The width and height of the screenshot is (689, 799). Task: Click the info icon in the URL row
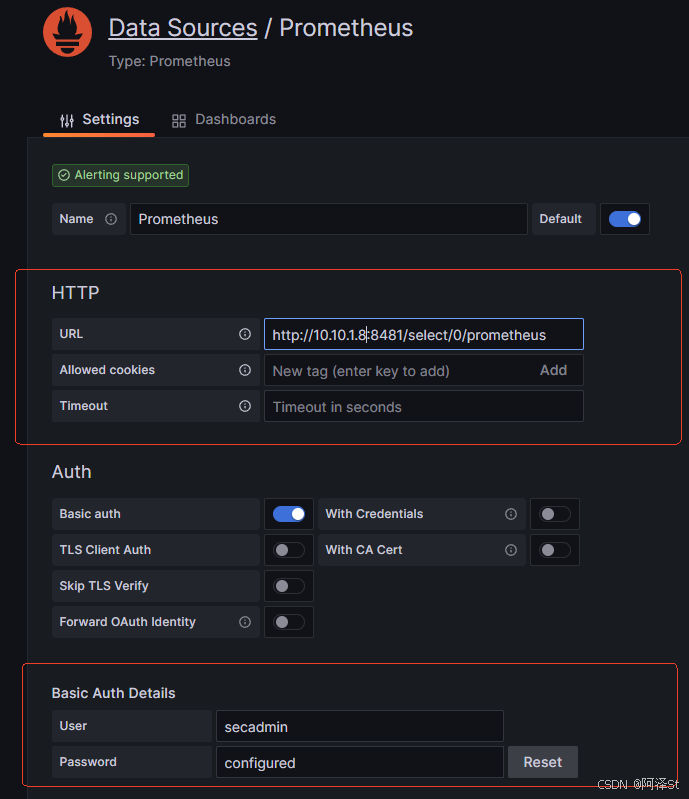245,334
